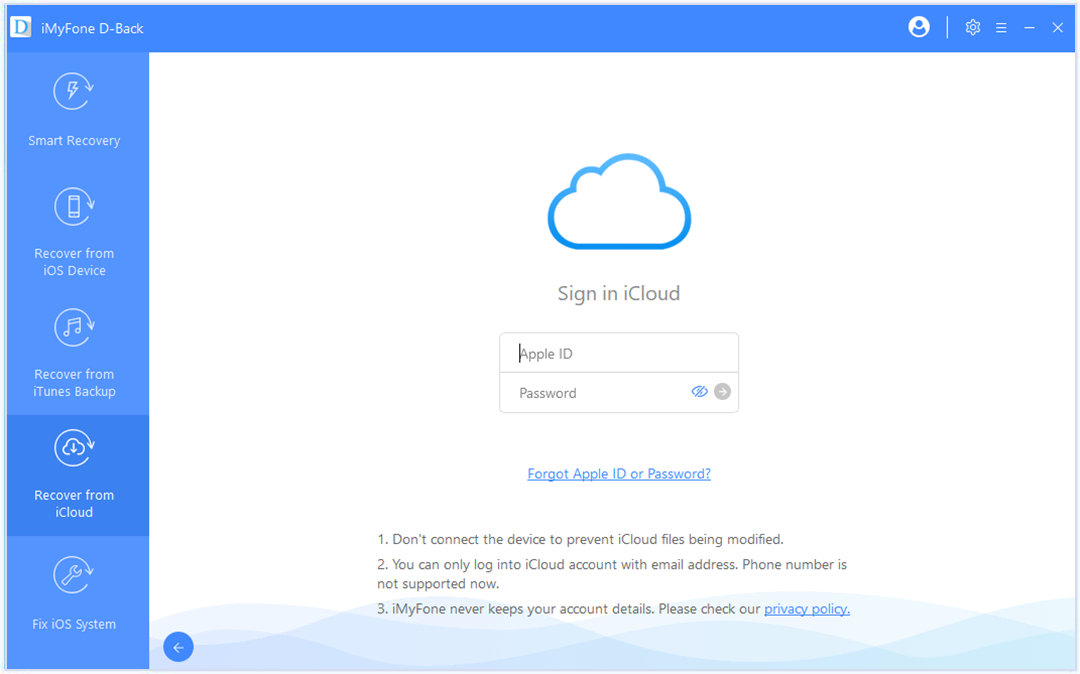
Task: Open the user account profile
Action: (x=919, y=27)
